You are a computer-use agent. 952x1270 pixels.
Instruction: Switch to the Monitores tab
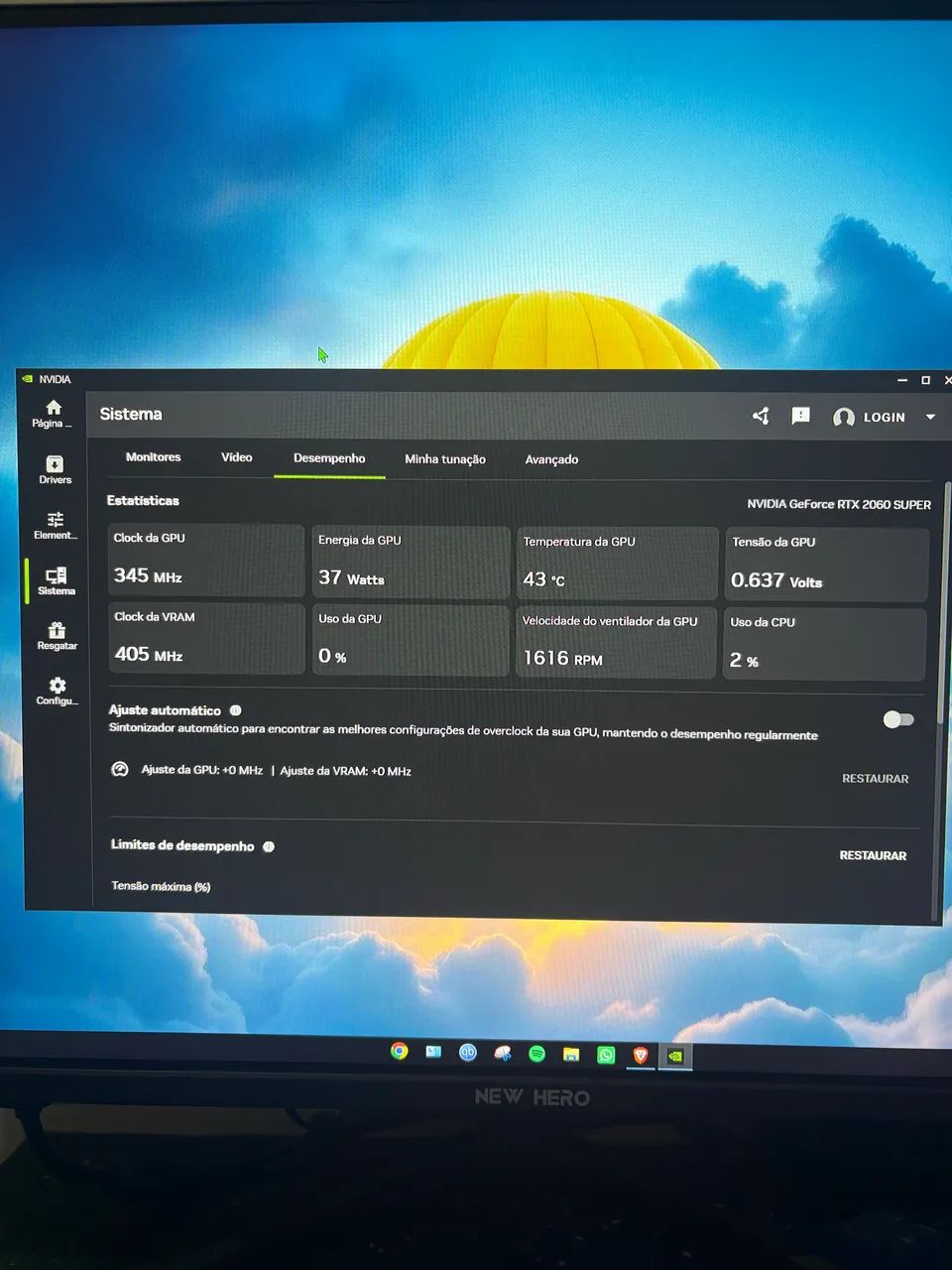coord(153,457)
